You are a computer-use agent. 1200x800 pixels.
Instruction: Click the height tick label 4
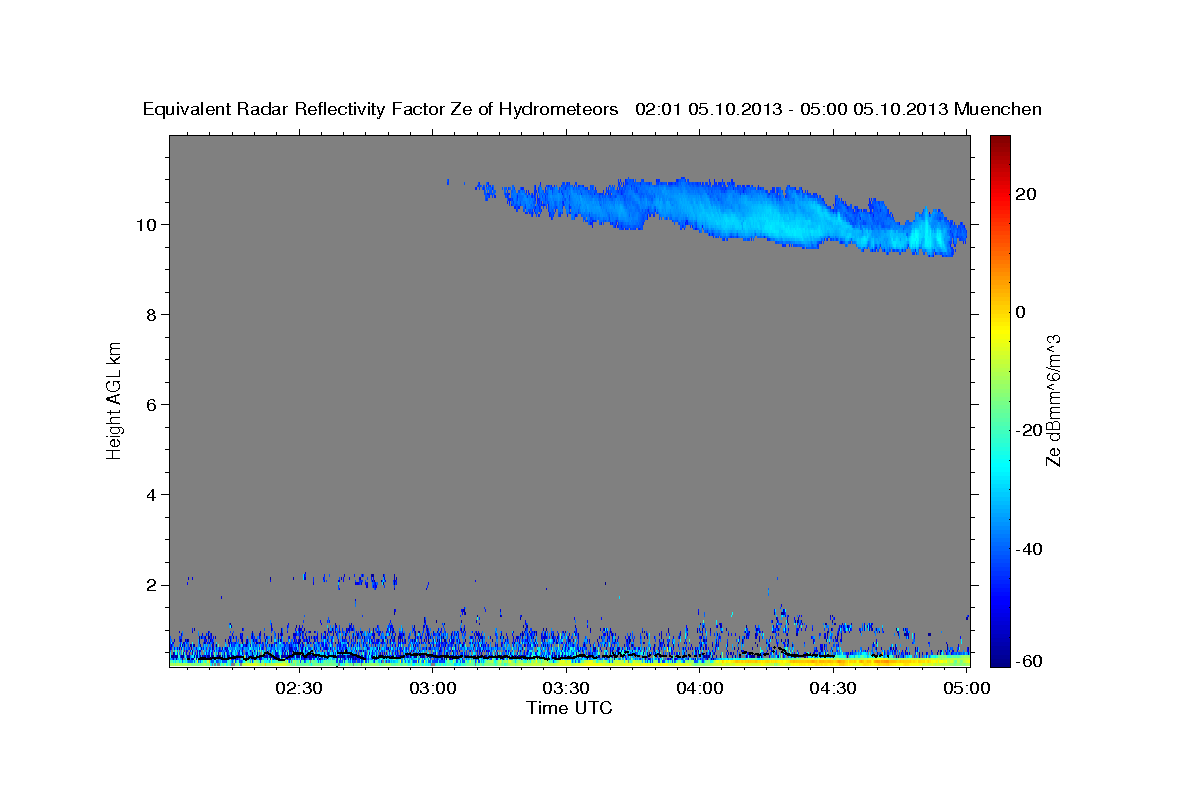coord(152,494)
